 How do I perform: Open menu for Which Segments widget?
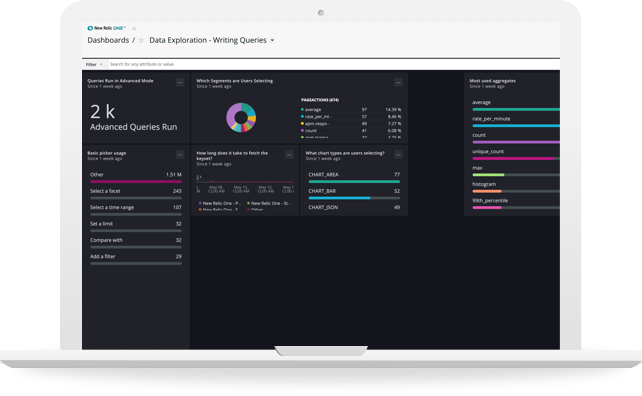[x=398, y=83]
